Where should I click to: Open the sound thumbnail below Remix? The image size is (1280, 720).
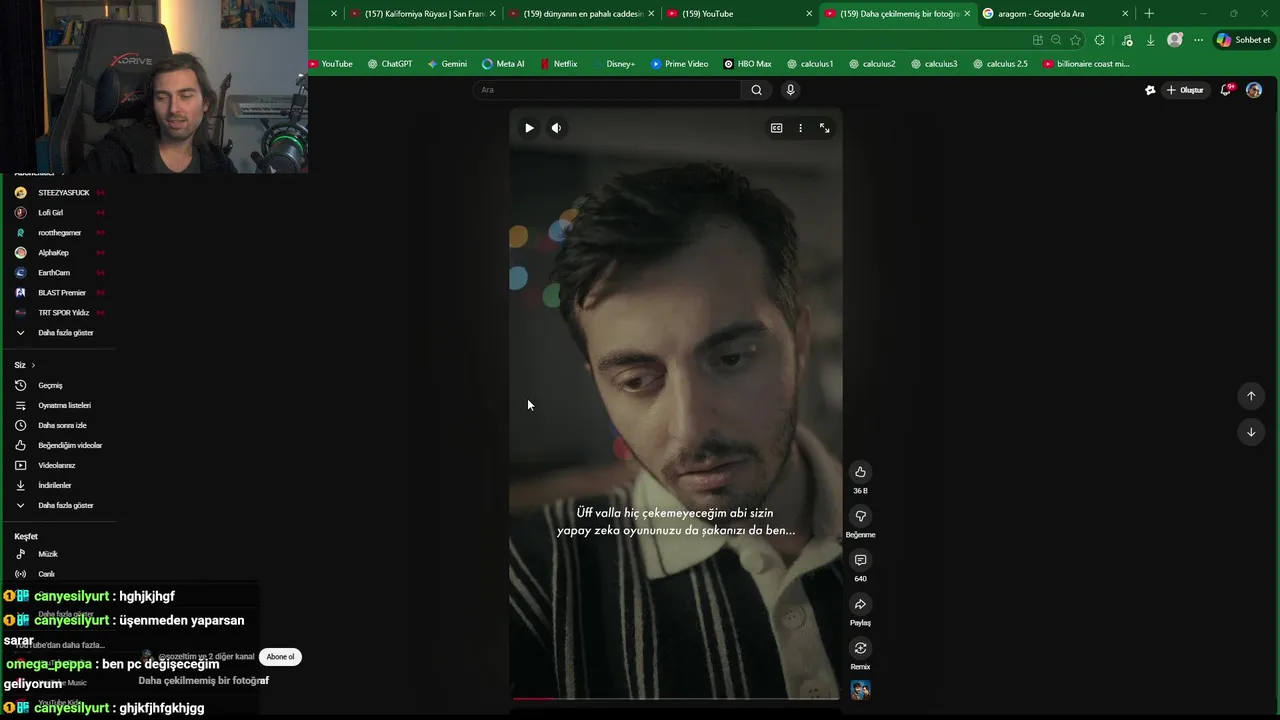860,690
